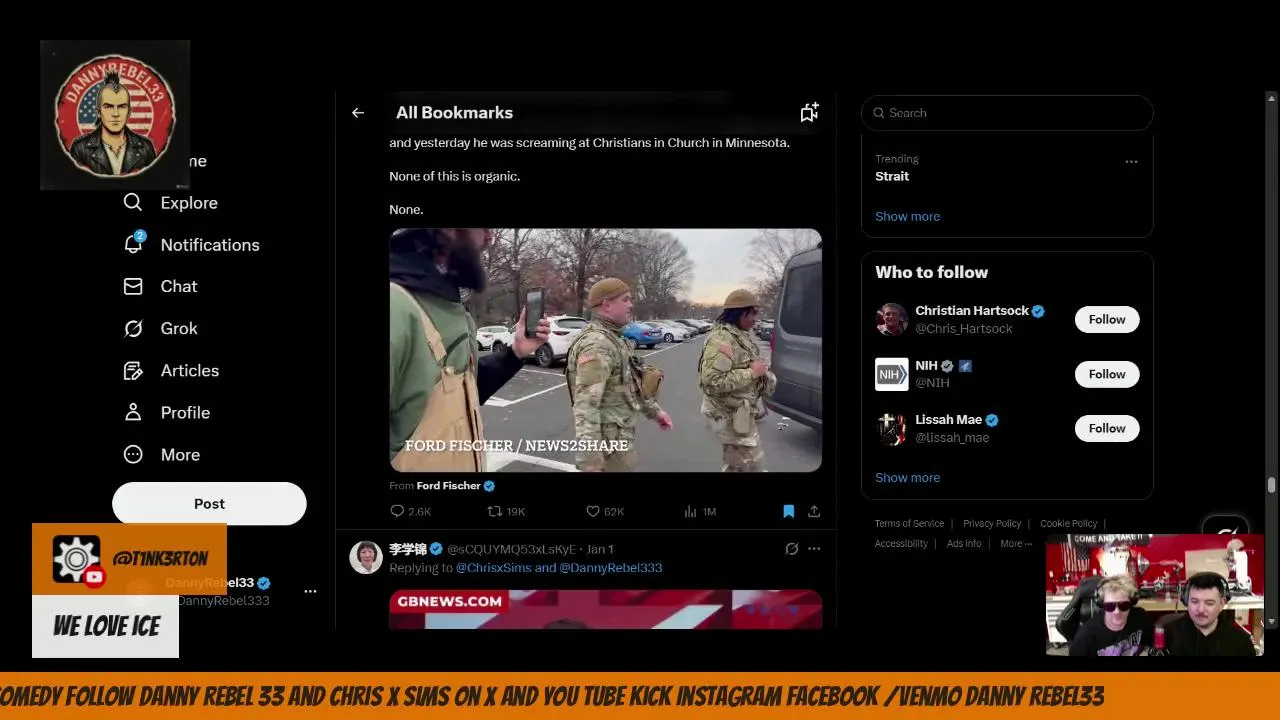Play the Ford Fischer News2Share video
Image resolution: width=1280 pixels, height=720 pixels.
coord(606,350)
